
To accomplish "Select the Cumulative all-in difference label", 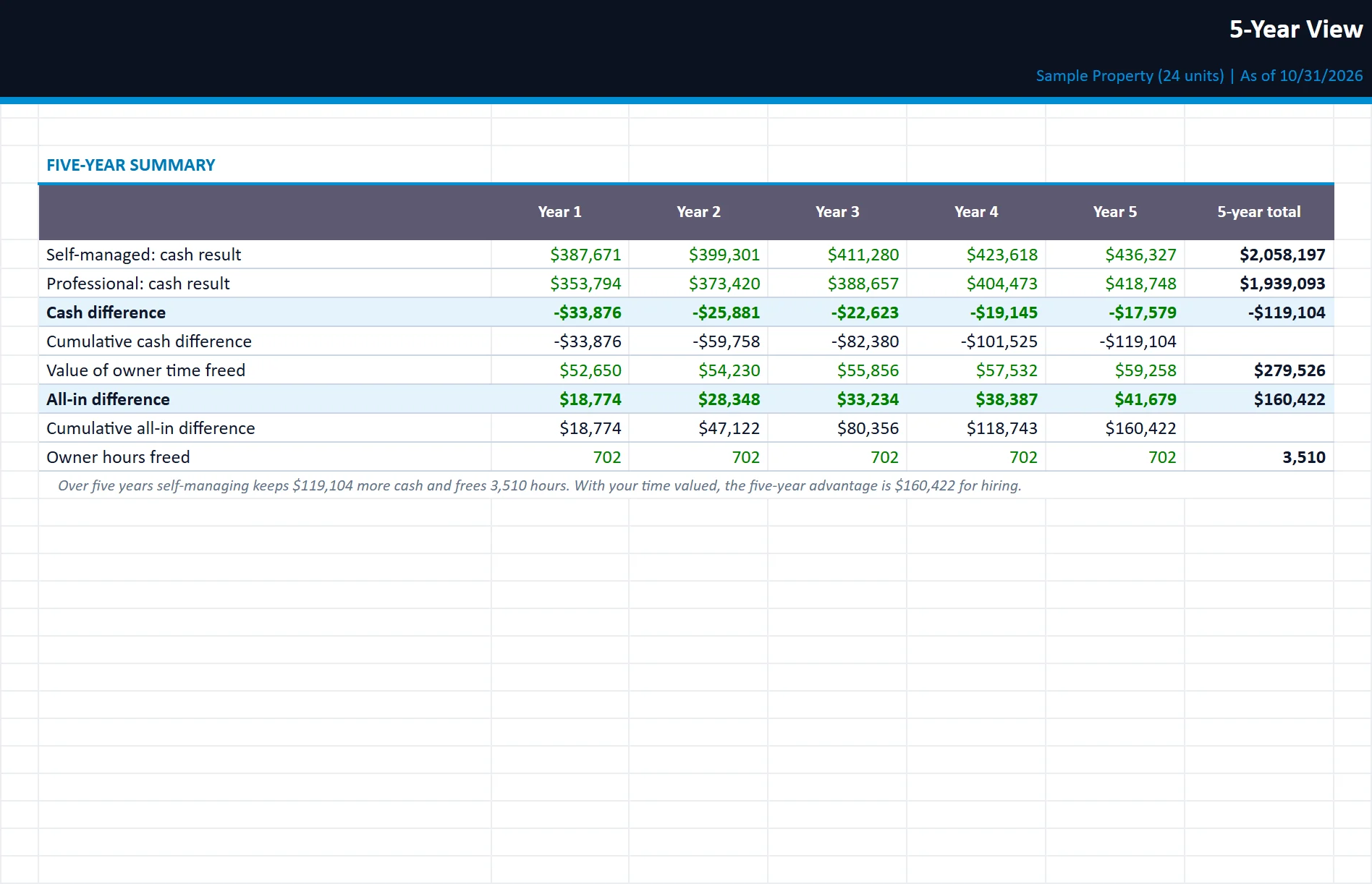I will pos(151,428).
